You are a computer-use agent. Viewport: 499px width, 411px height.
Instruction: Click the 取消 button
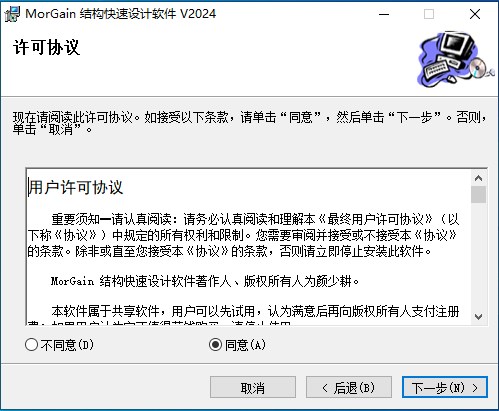click(x=253, y=387)
